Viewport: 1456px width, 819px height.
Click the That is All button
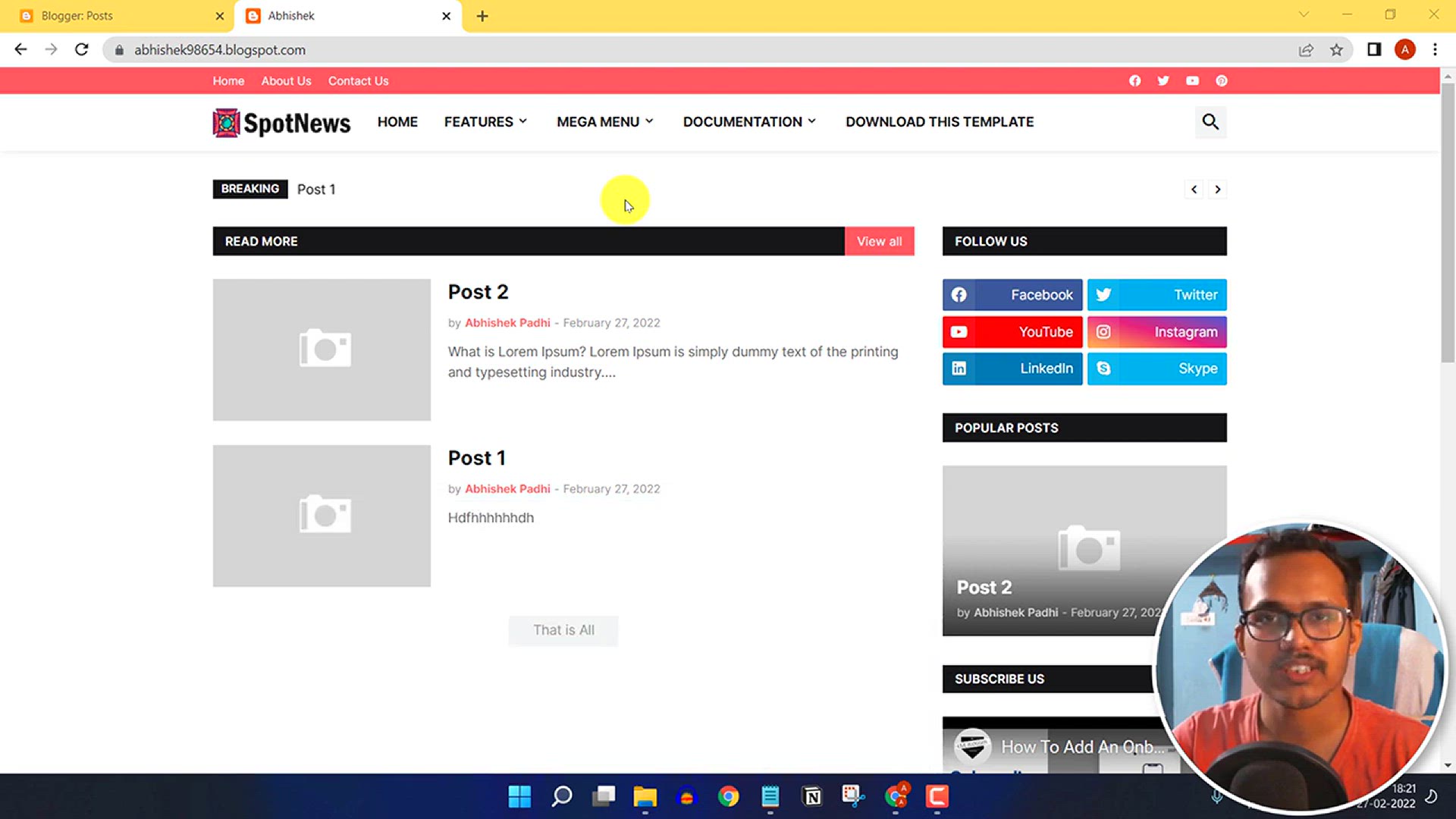point(563,630)
